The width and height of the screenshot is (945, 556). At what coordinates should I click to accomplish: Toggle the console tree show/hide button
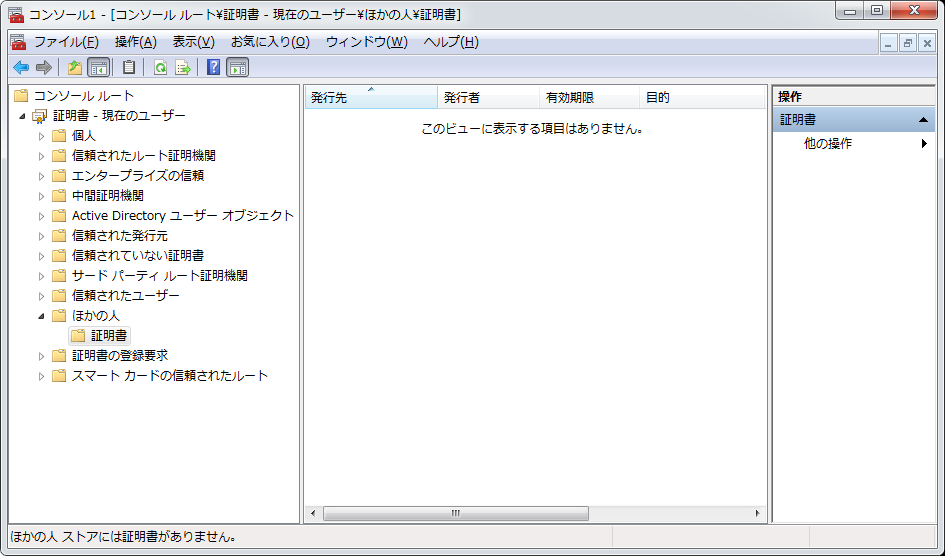point(98,68)
